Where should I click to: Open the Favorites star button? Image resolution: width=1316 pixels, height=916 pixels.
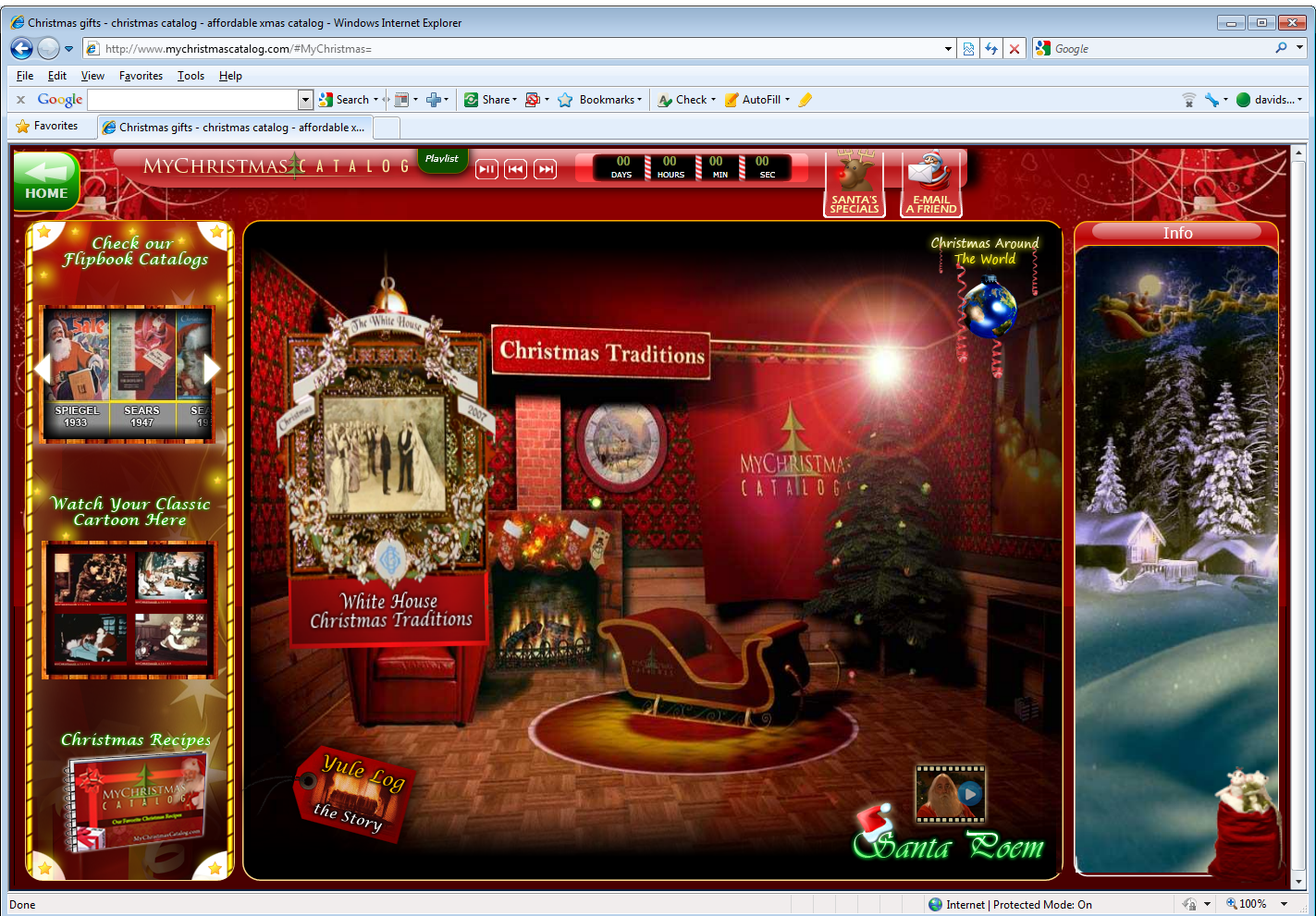[x=47, y=126]
